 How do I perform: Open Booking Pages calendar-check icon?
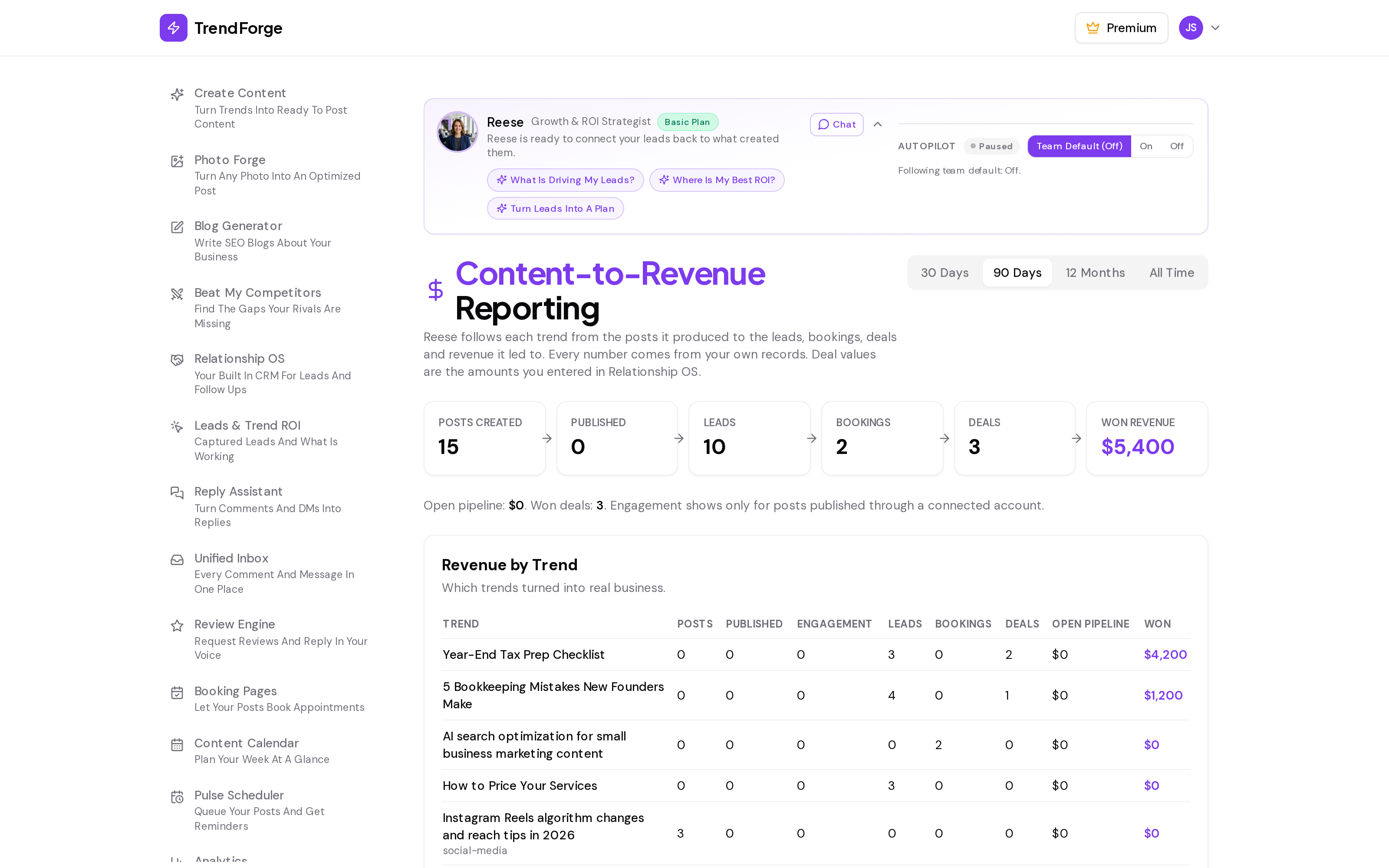pyautogui.click(x=178, y=693)
